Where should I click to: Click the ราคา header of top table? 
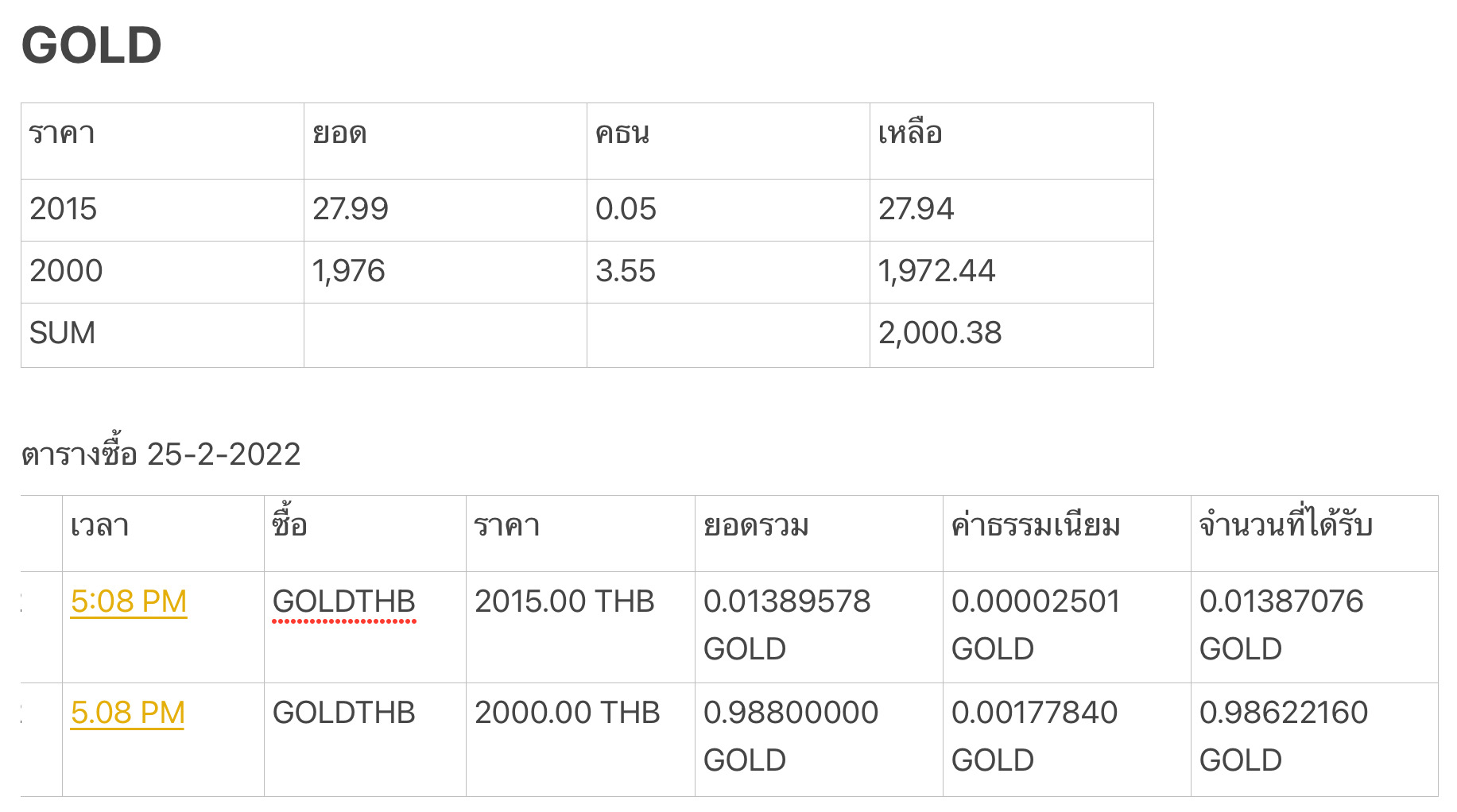pos(62,133)
